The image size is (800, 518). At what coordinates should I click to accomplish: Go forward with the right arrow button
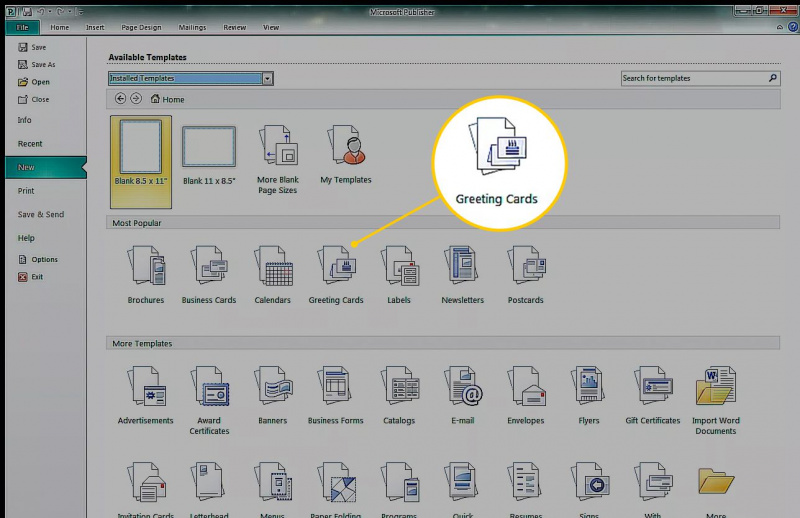136,98
